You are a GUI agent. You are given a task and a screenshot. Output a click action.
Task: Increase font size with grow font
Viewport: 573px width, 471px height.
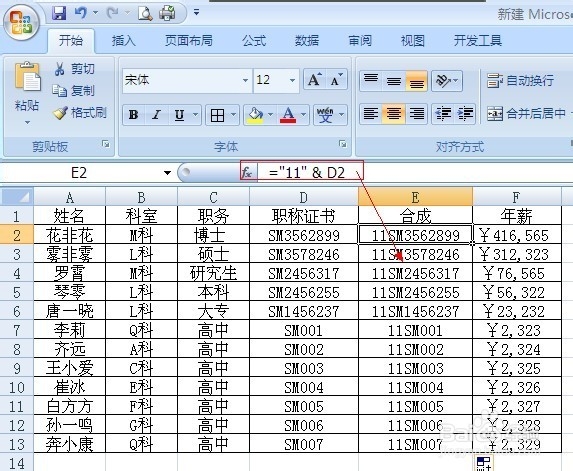point(314,79)
